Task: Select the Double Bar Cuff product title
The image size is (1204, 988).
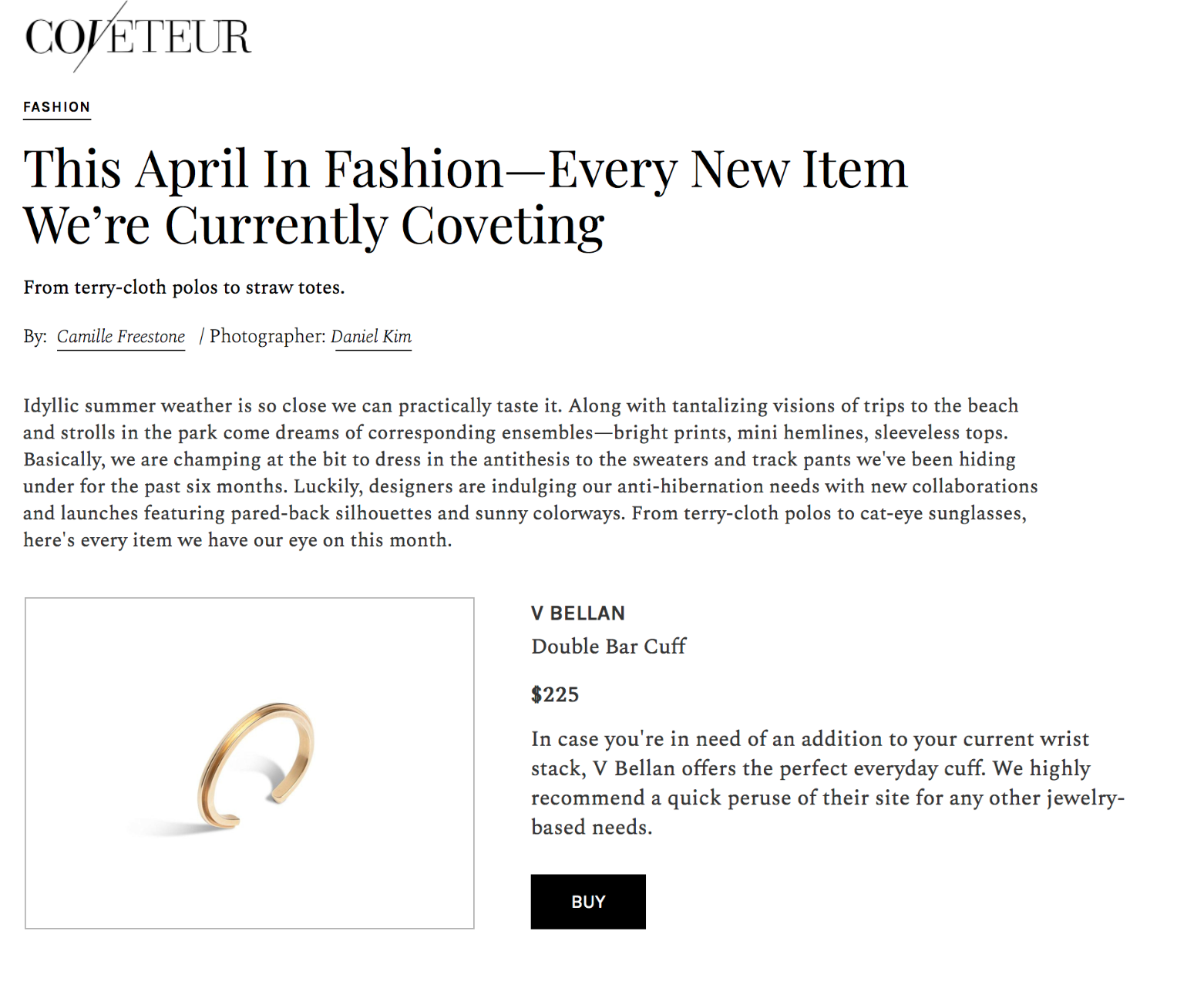Action: pyautogui.click(x=608, y=647)
